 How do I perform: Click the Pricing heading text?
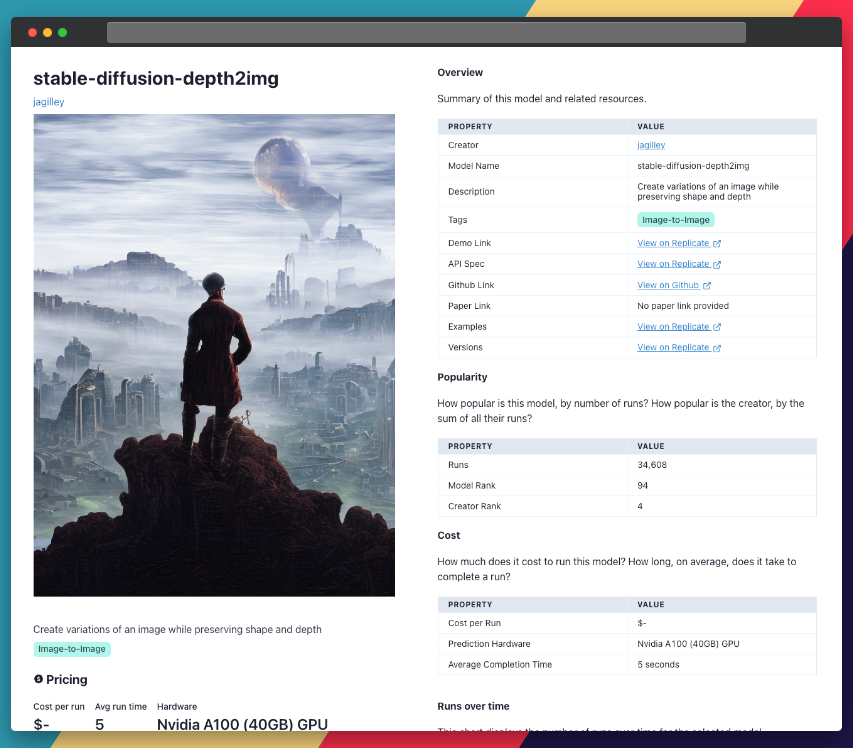click(x=66, y=679)
